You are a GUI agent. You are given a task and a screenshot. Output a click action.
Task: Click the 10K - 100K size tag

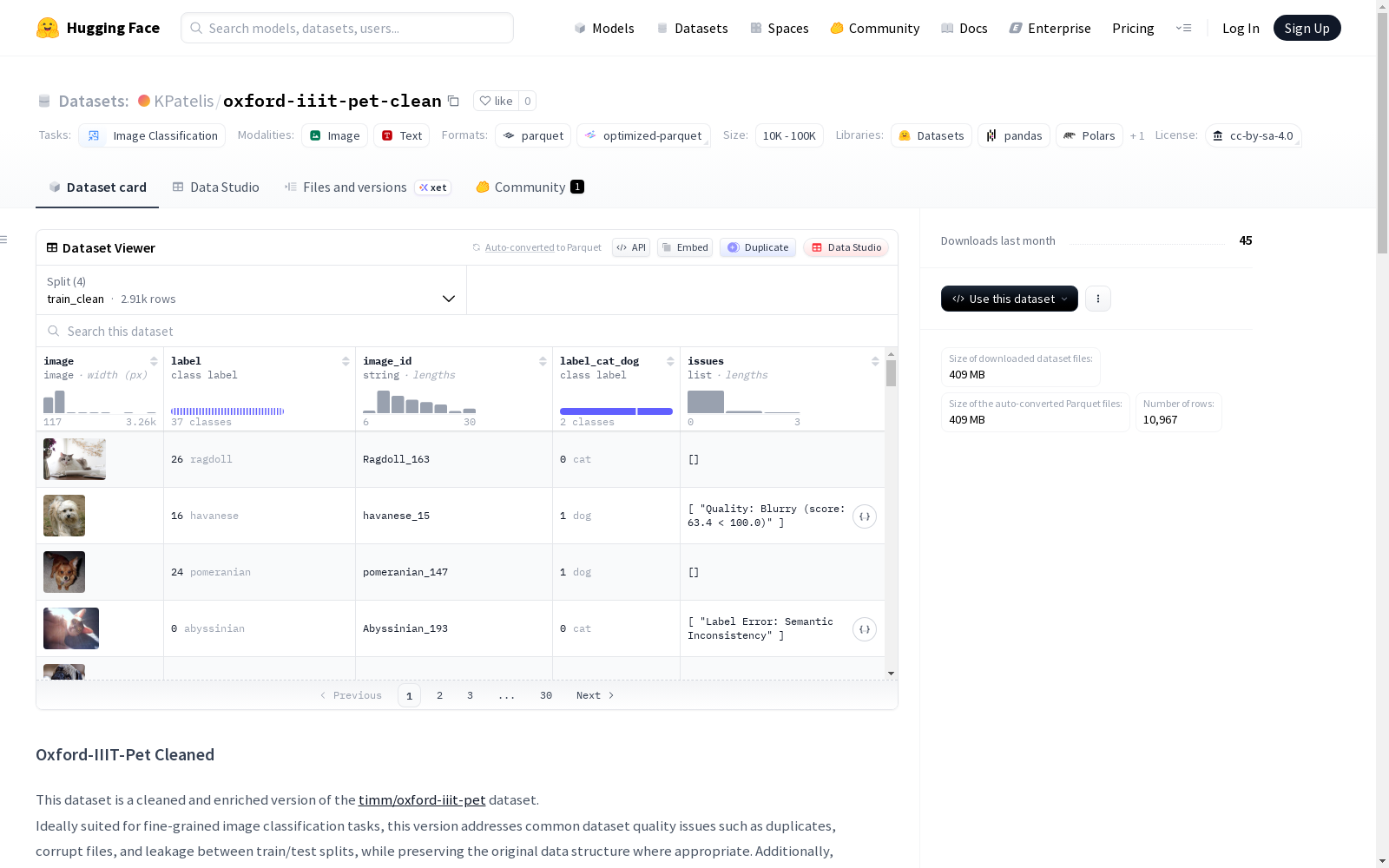789,135
